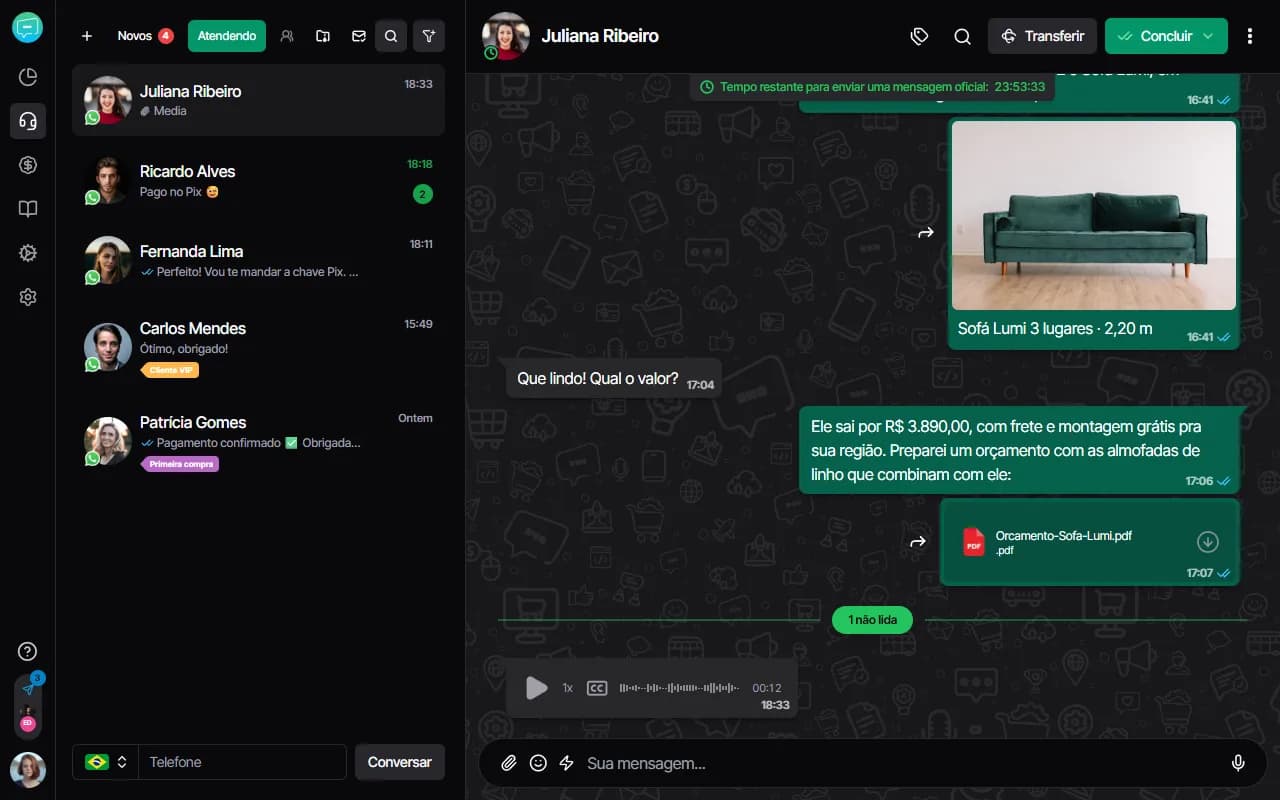
Task: Search conversations with the list magnifier icon
Action: click(391, 36)
